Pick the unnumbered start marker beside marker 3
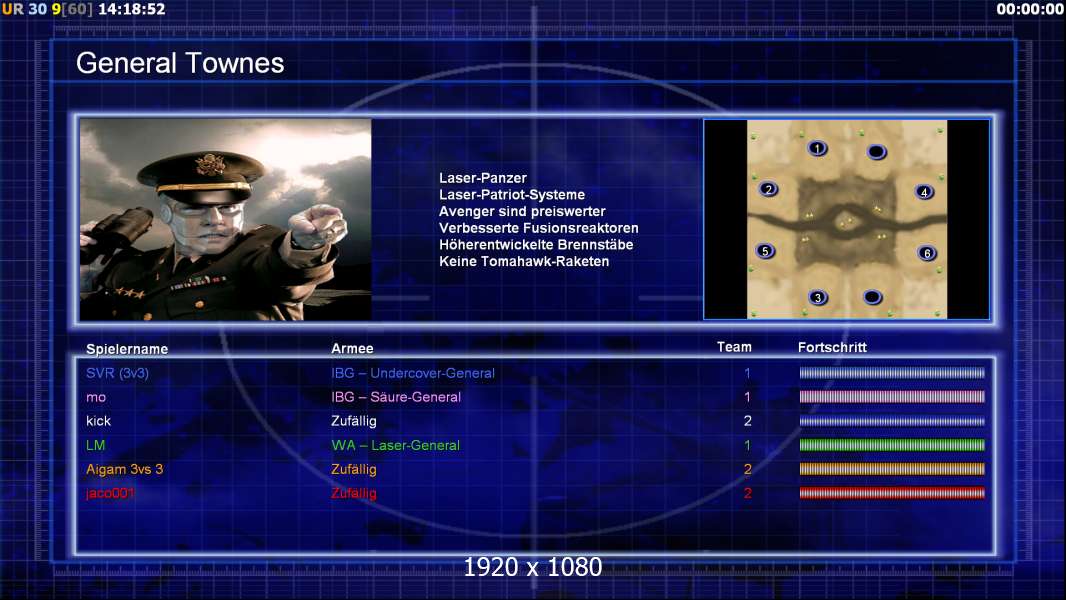Screen dimensions: 1066x600 pyautogui.click(x=872, y=297)
